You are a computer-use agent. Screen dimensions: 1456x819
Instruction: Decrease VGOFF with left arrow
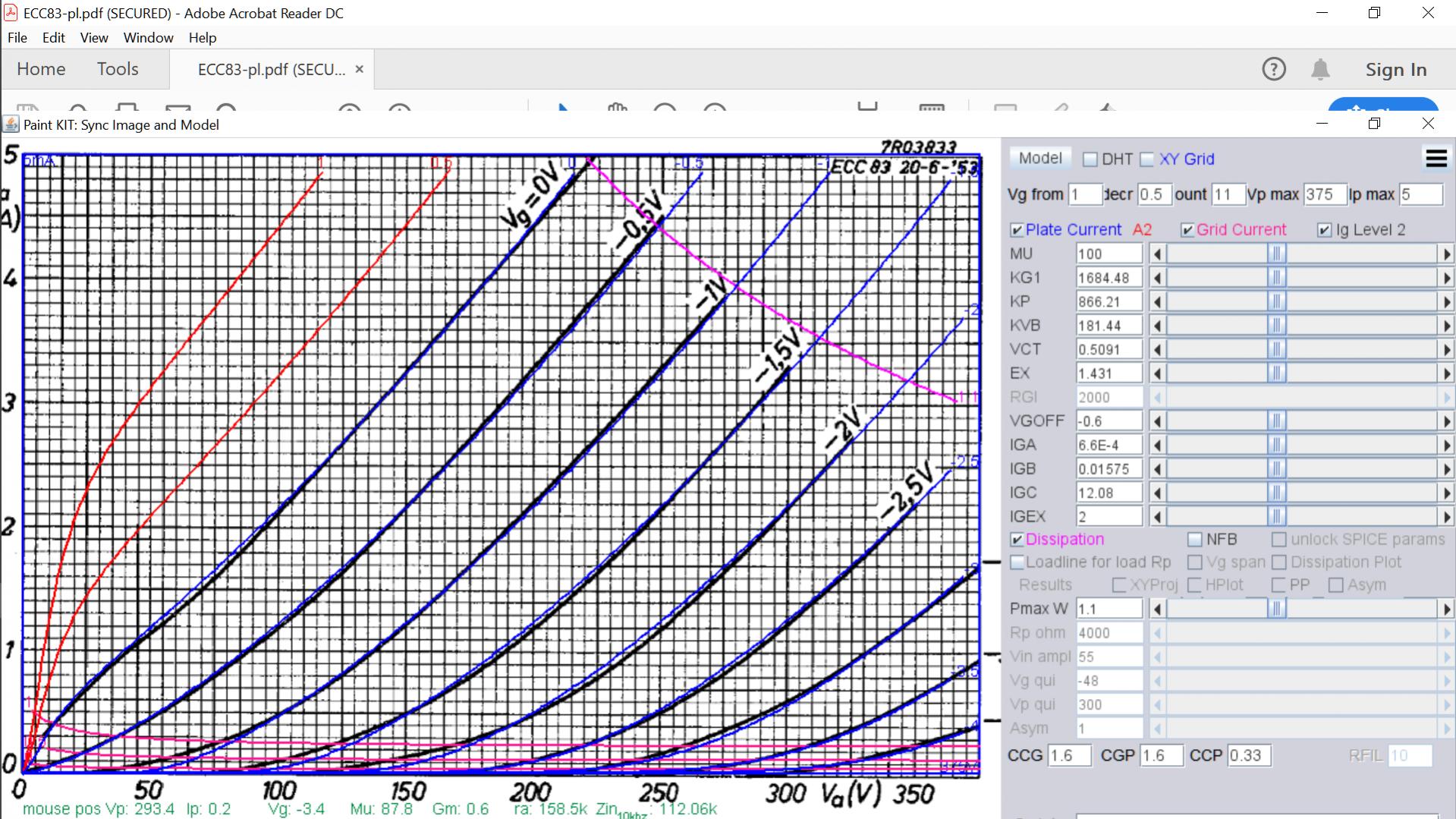tap(1157, 421)
